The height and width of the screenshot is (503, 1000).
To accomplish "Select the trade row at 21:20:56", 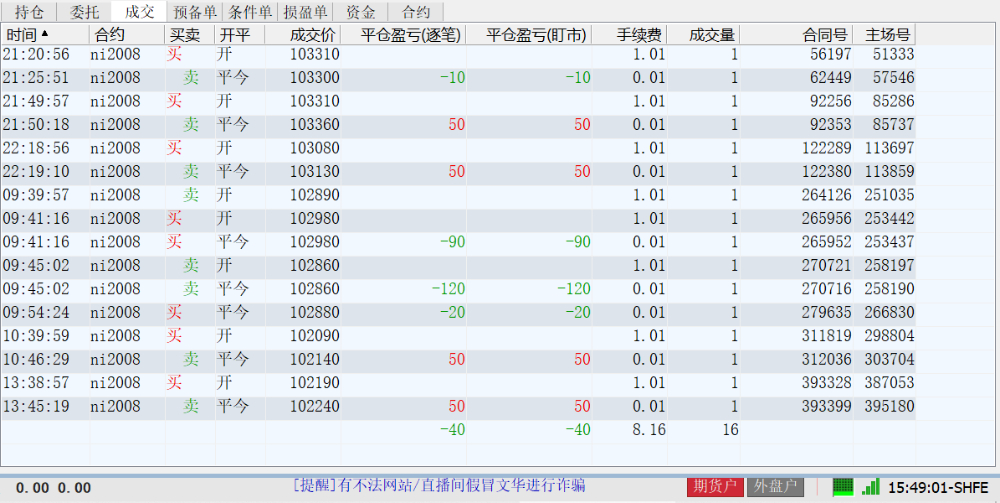I will coord(458,54).
